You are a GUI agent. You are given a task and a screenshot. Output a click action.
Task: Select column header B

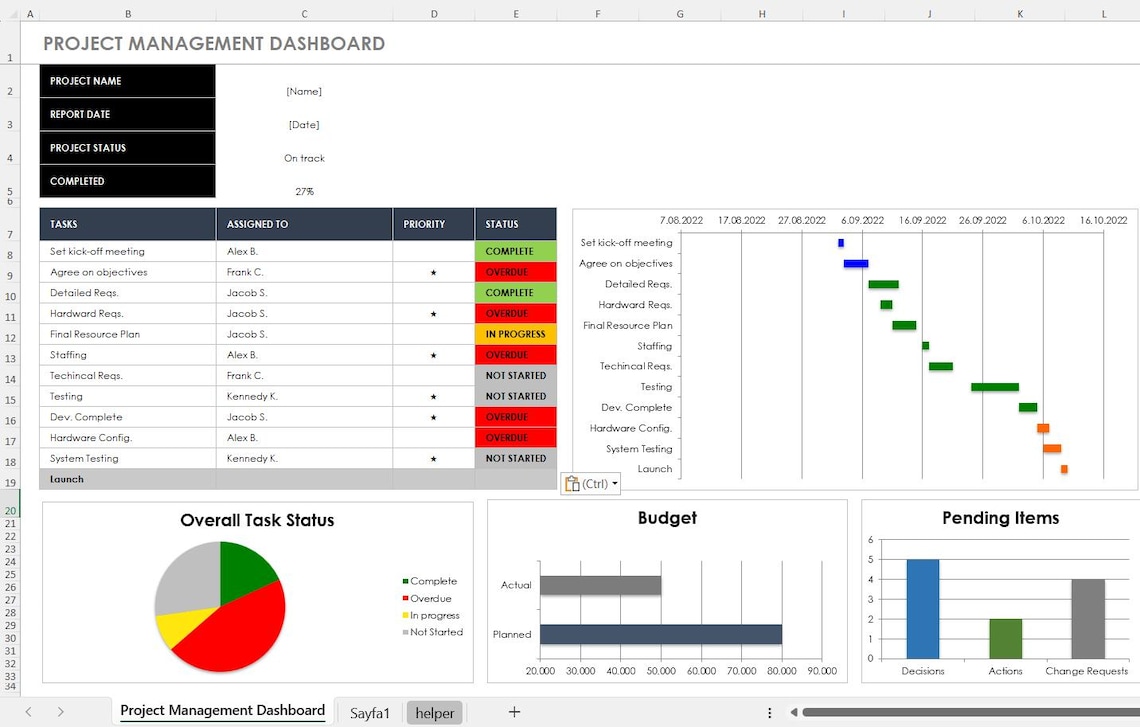(x=127, y=14)
